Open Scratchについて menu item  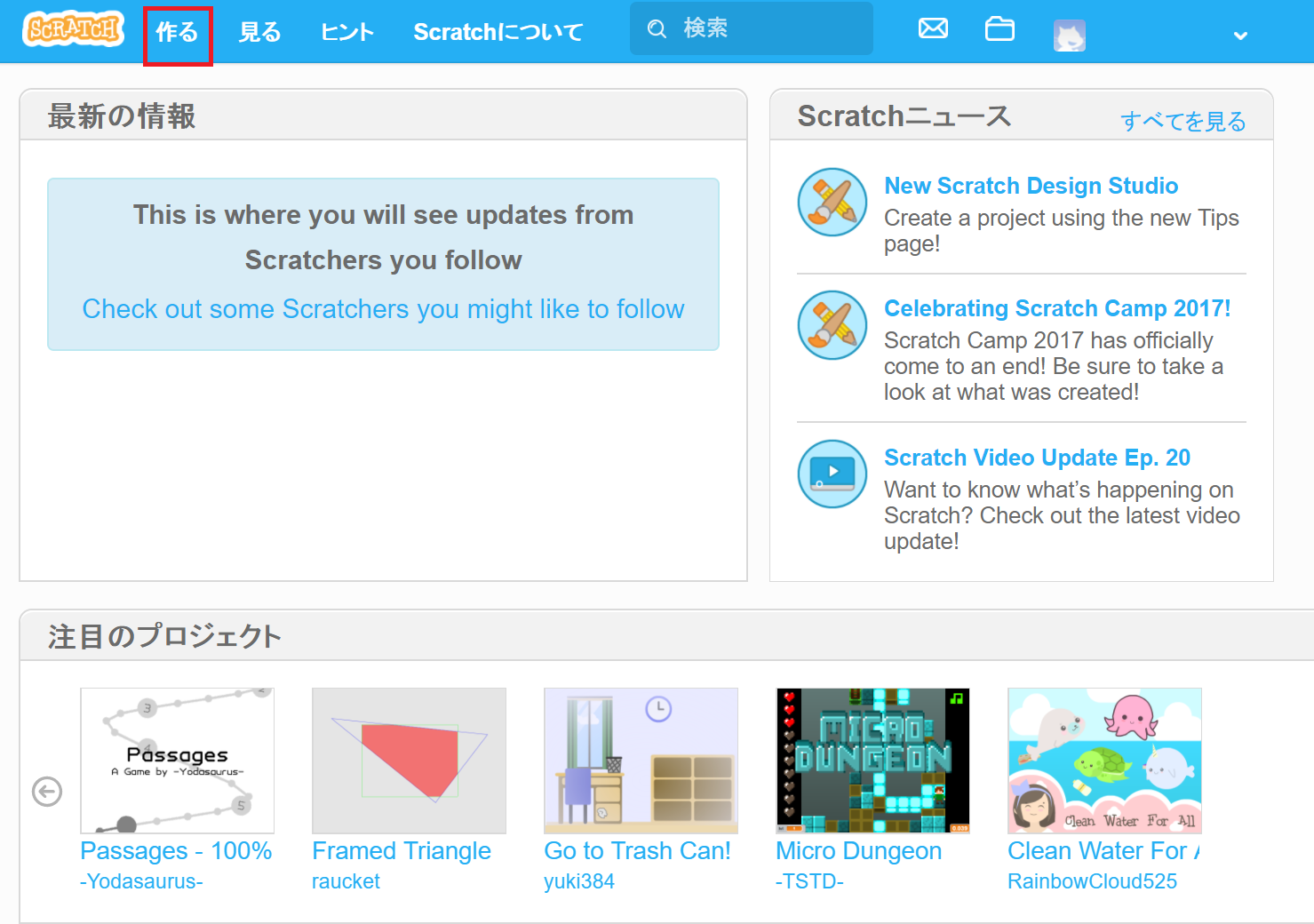[498, 32]
